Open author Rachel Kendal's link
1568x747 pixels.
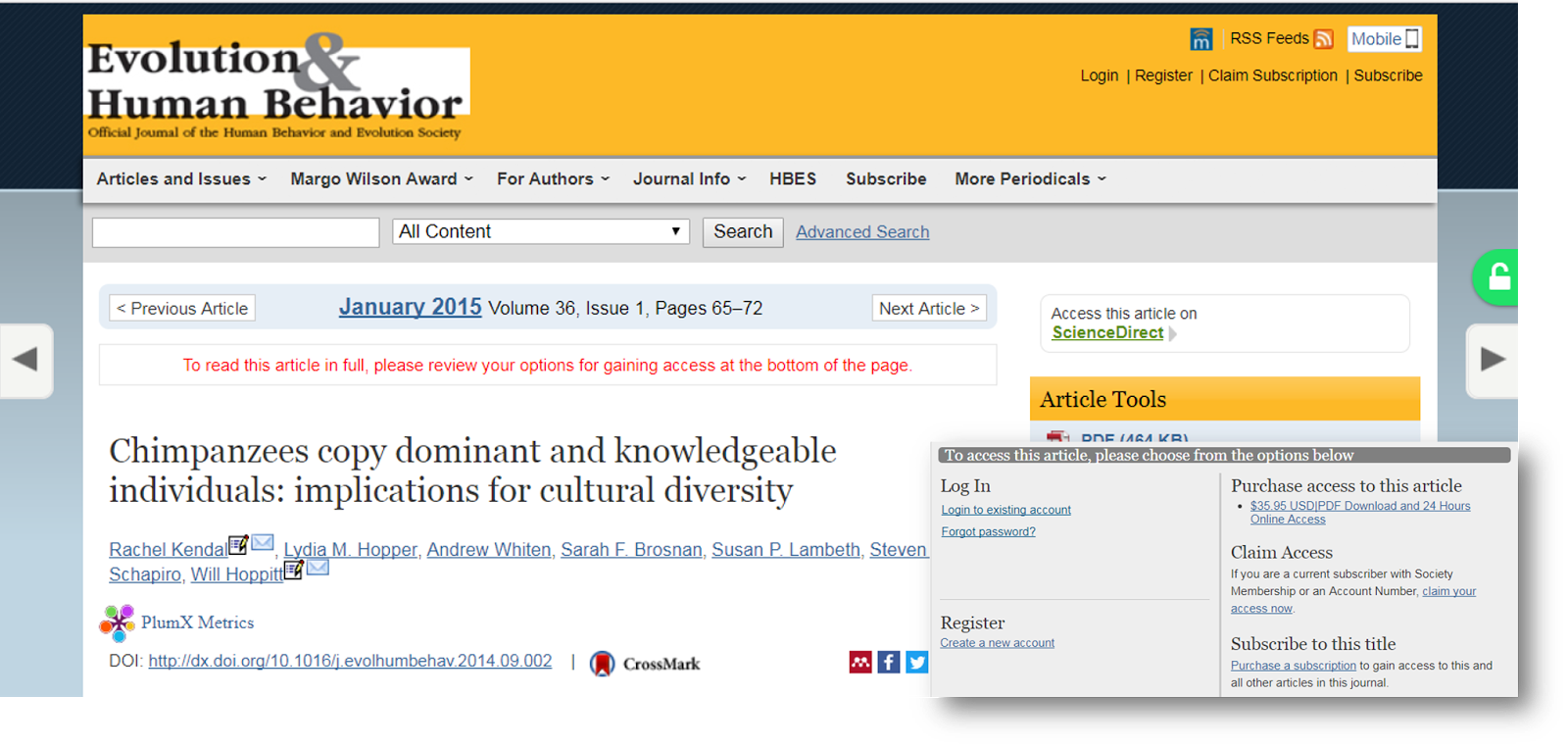tap(168, 550)
